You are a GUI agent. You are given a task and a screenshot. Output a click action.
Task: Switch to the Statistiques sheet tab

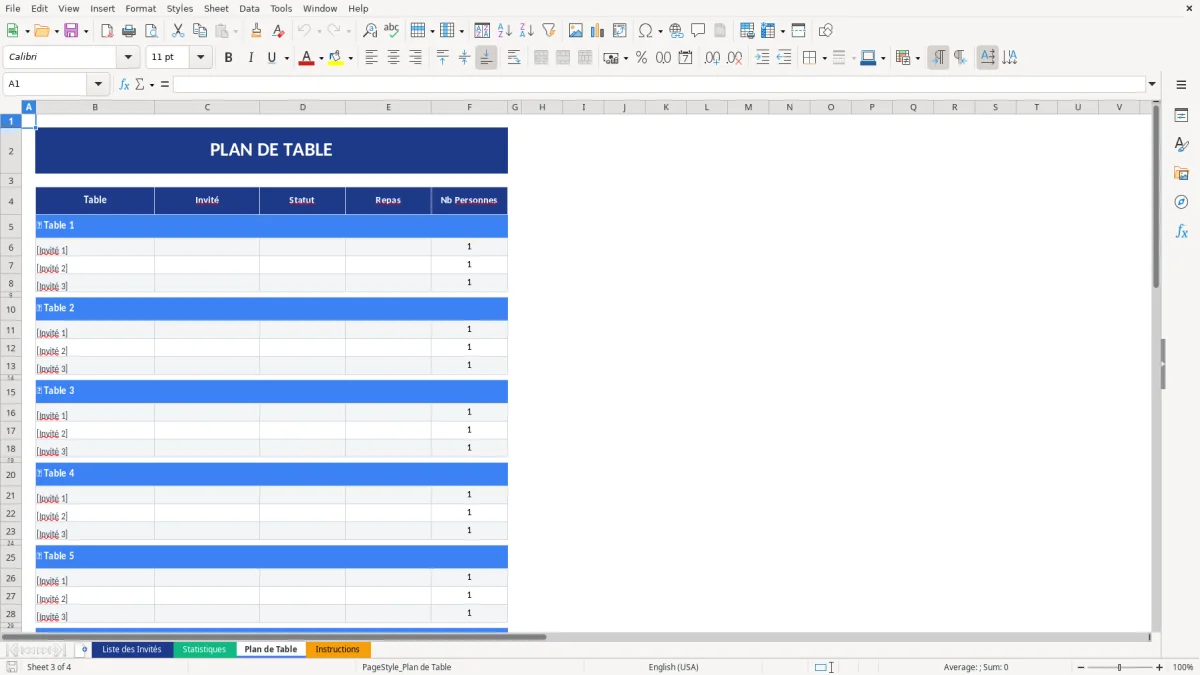(204, 649)
